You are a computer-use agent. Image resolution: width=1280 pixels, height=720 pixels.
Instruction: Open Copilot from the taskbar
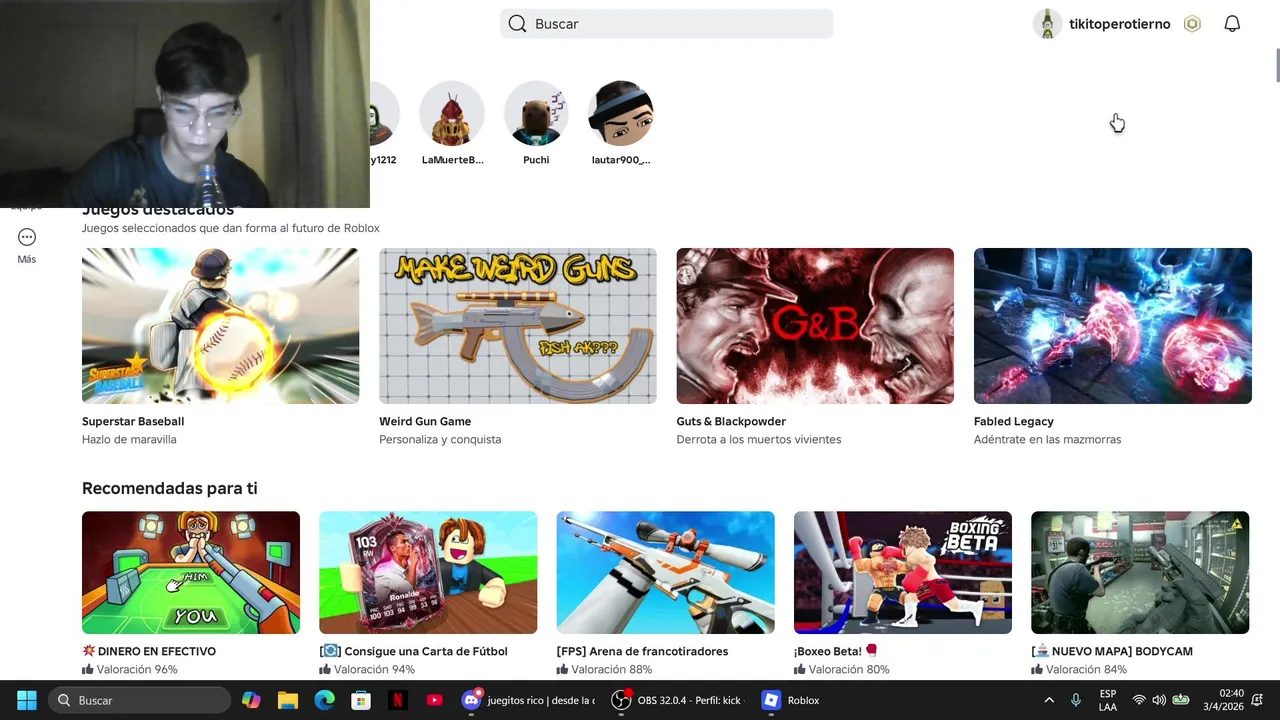tap(251, 700)
